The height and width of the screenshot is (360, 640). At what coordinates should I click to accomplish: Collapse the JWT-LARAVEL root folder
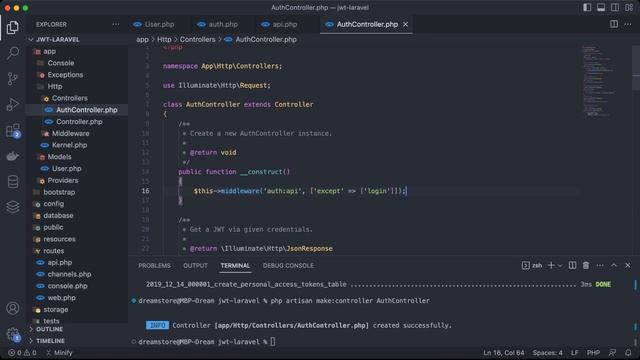click(57, 40)
